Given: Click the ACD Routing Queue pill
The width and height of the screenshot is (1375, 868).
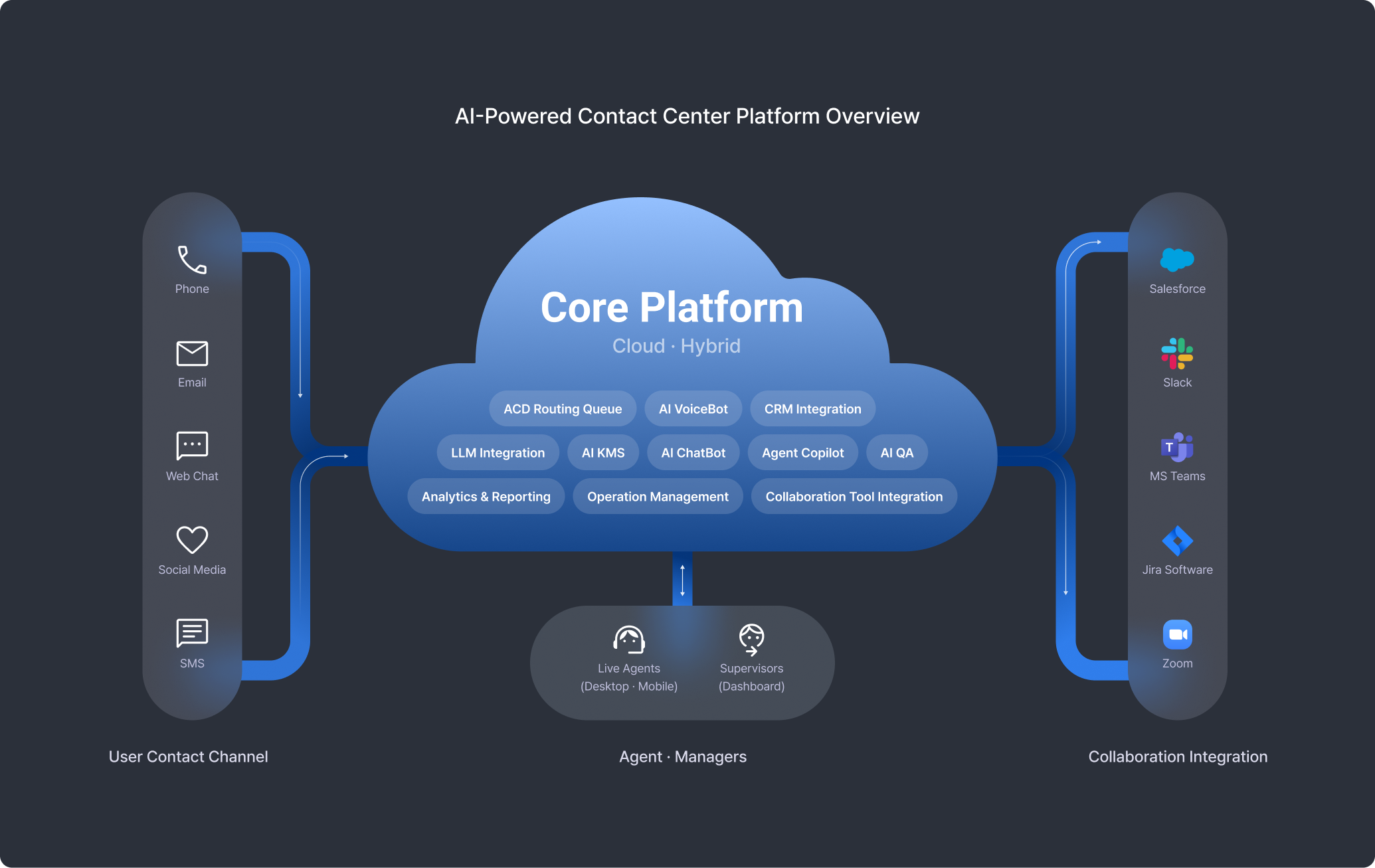Looking at the screenshot, I should coord(563,409).
